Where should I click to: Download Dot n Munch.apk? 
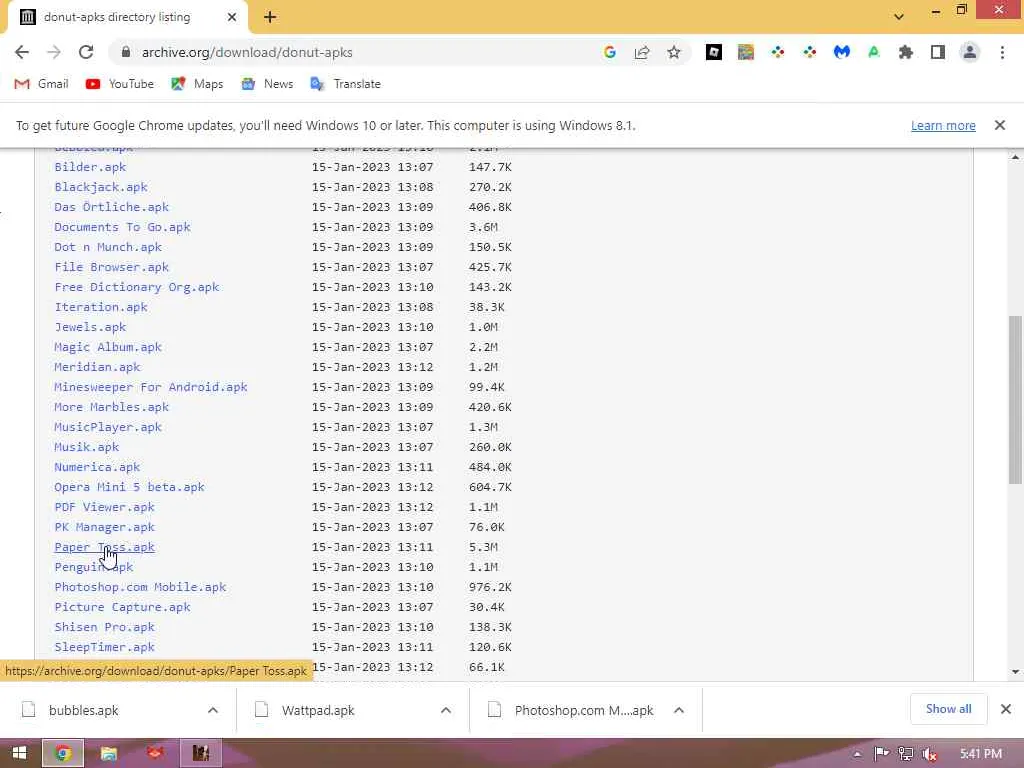(108, 247)
